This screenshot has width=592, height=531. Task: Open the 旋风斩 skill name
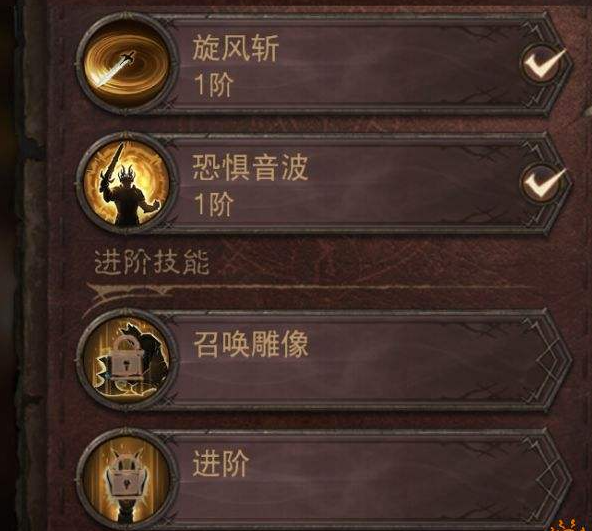point(236,48)
